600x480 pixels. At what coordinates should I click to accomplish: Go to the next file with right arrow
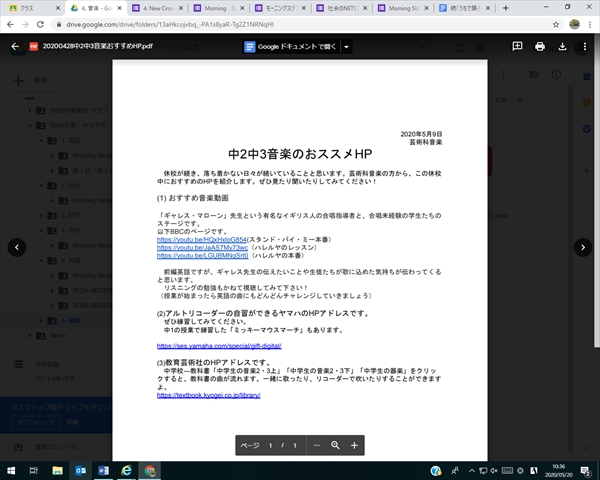pyautogui.click(x=583, y=247)
